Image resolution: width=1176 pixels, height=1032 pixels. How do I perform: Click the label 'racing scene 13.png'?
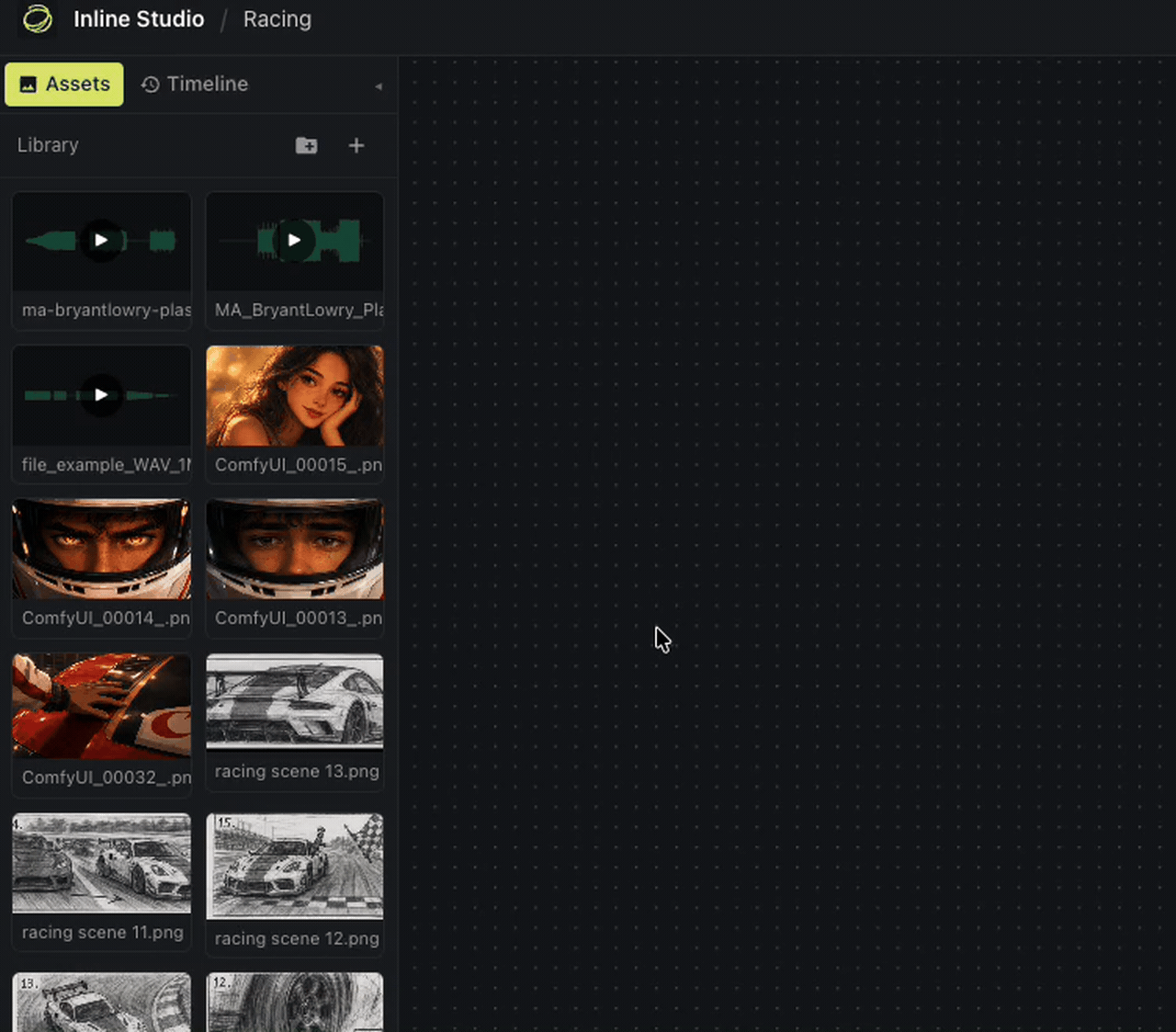pos(297,772)
